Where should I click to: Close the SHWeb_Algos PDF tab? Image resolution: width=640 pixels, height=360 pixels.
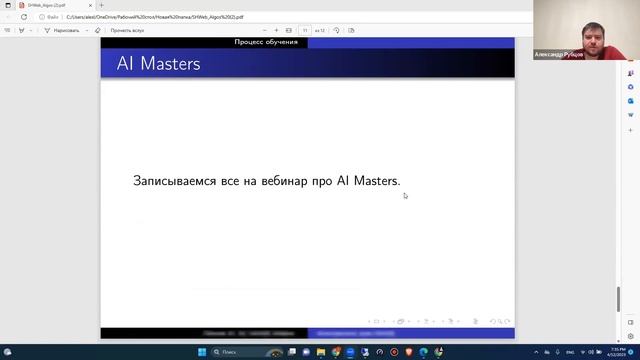90,5
